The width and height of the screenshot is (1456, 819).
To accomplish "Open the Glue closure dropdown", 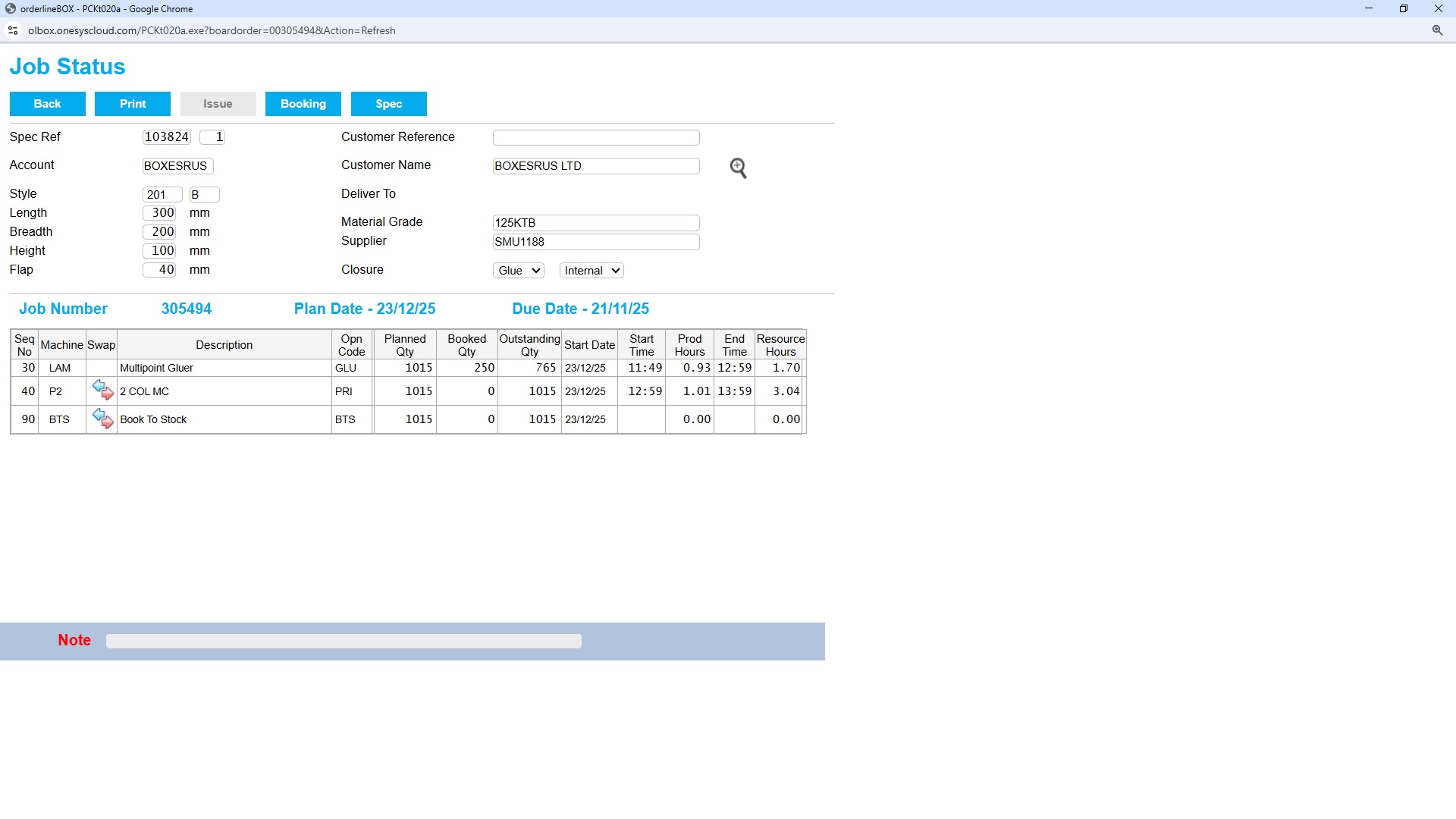I will click(519, 271).
